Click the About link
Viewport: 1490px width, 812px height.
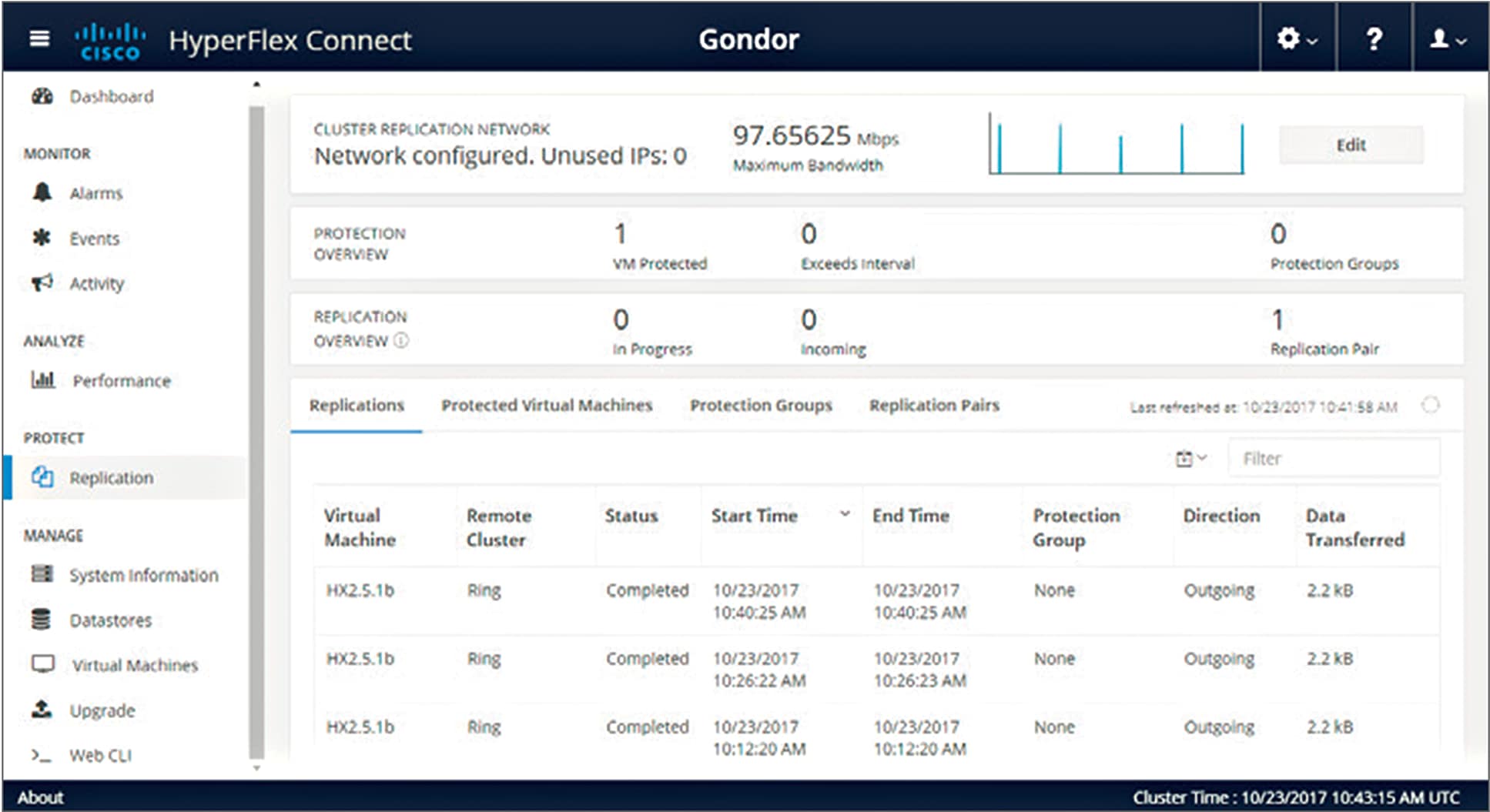coord(40,797)
